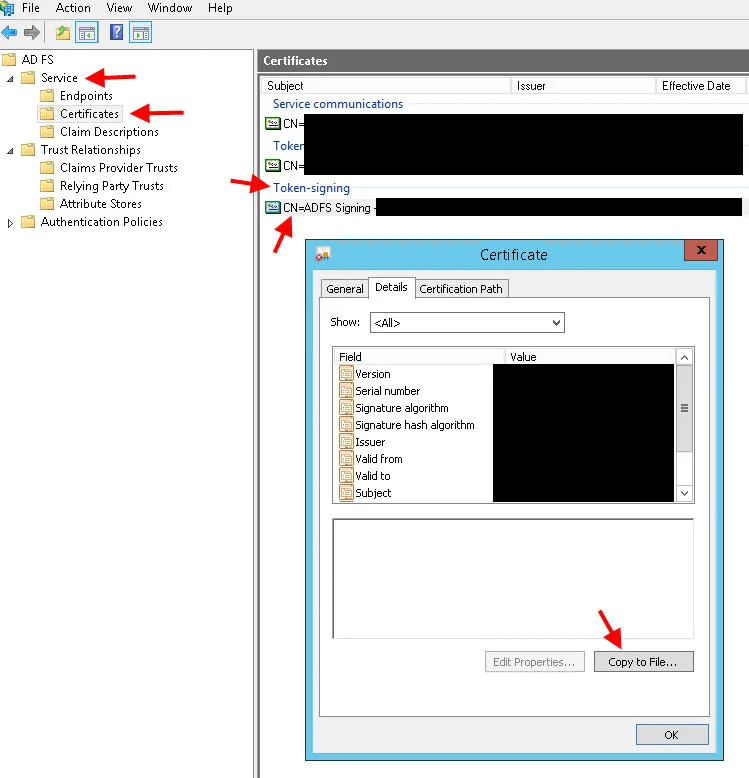The image size is (749, 778).
Task: Click the field value details text box
Action: (x=513, y=579)
